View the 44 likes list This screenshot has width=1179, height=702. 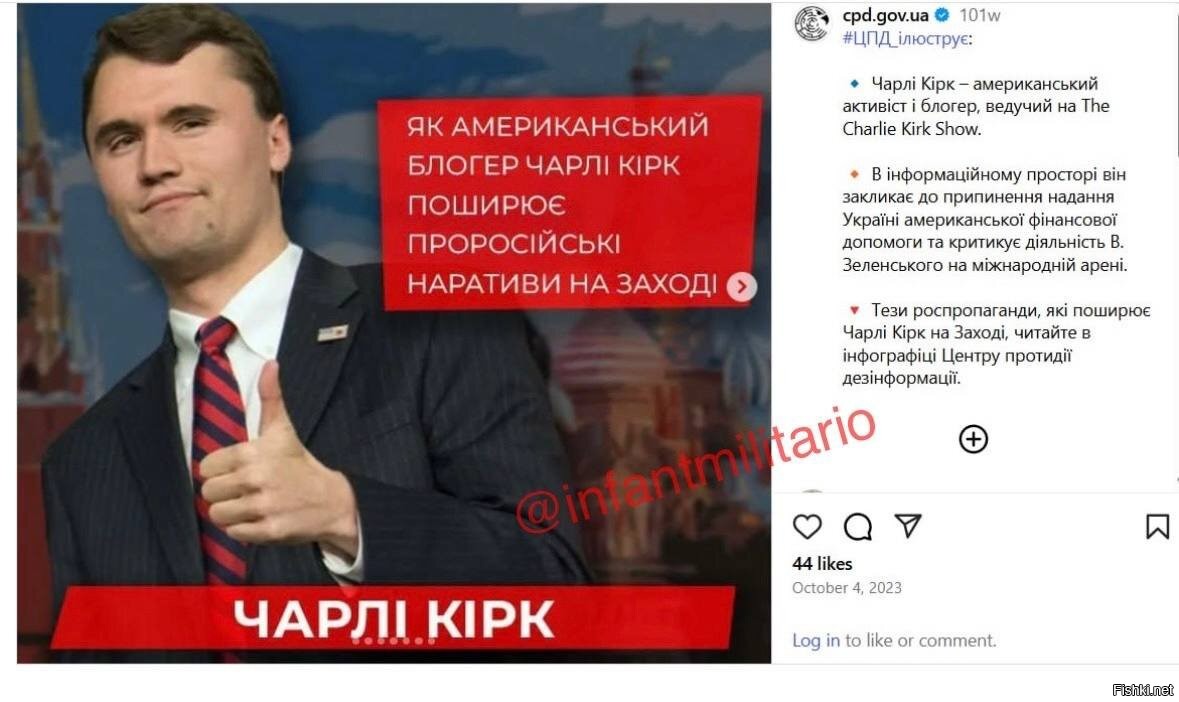822,564
